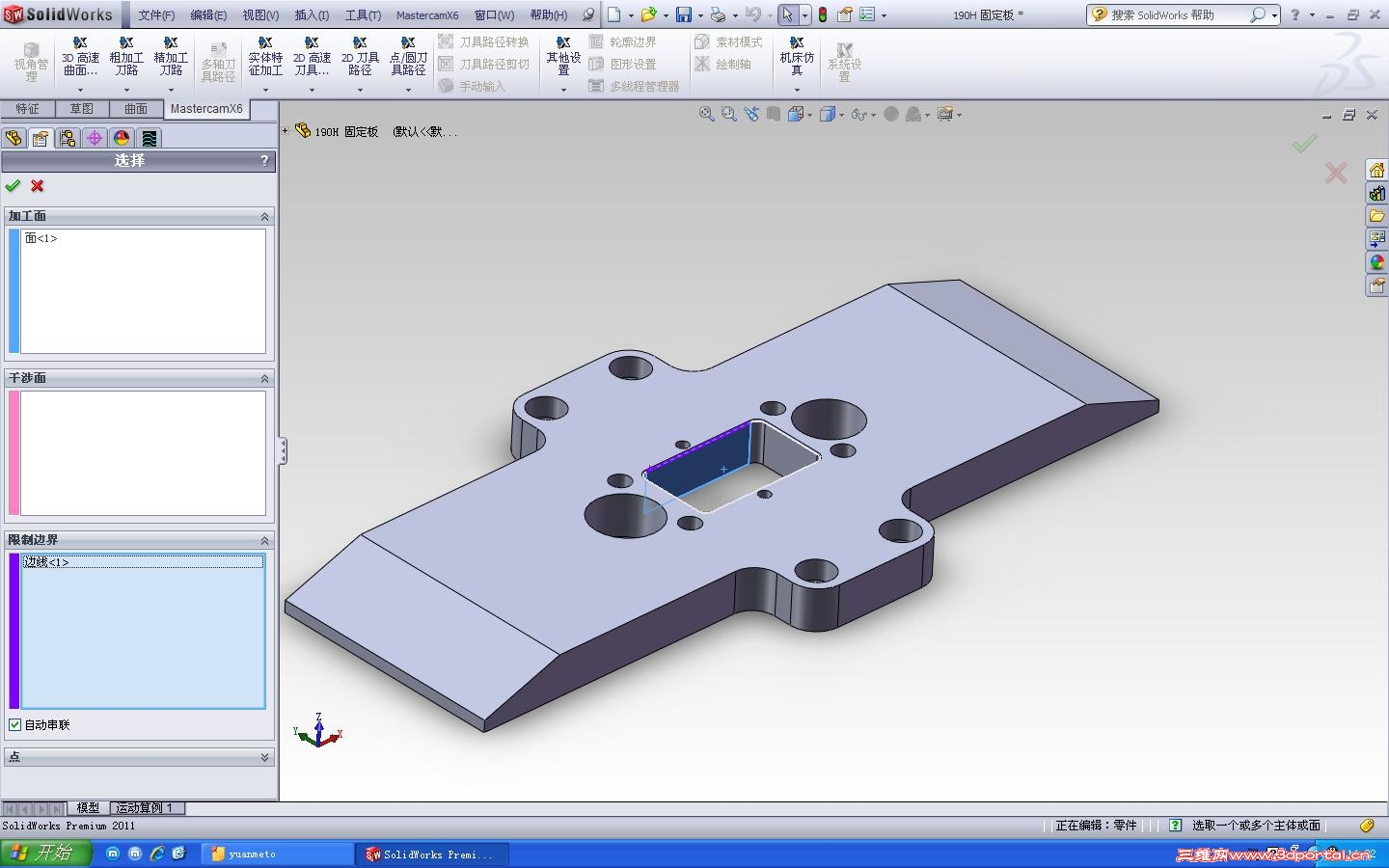Open the PropertyManager panel icon
This screenshot has height=868, width=1389.
coord(41,138)
